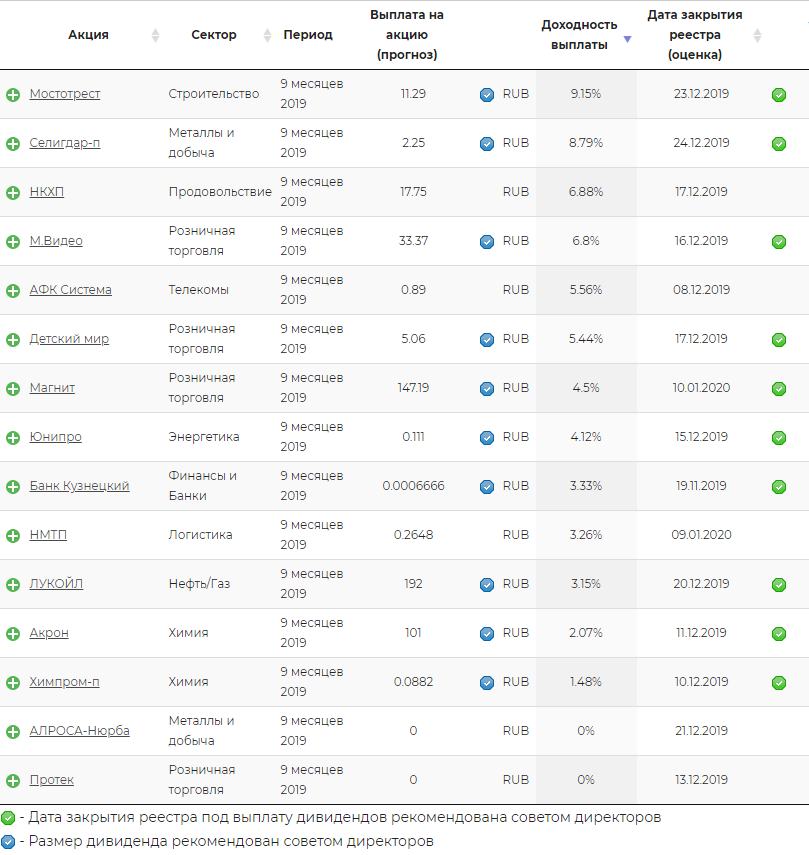Image resolution: width=809 pixels, height=855 pixels.
Task: Open the Протек stock link
Action: 52,780
